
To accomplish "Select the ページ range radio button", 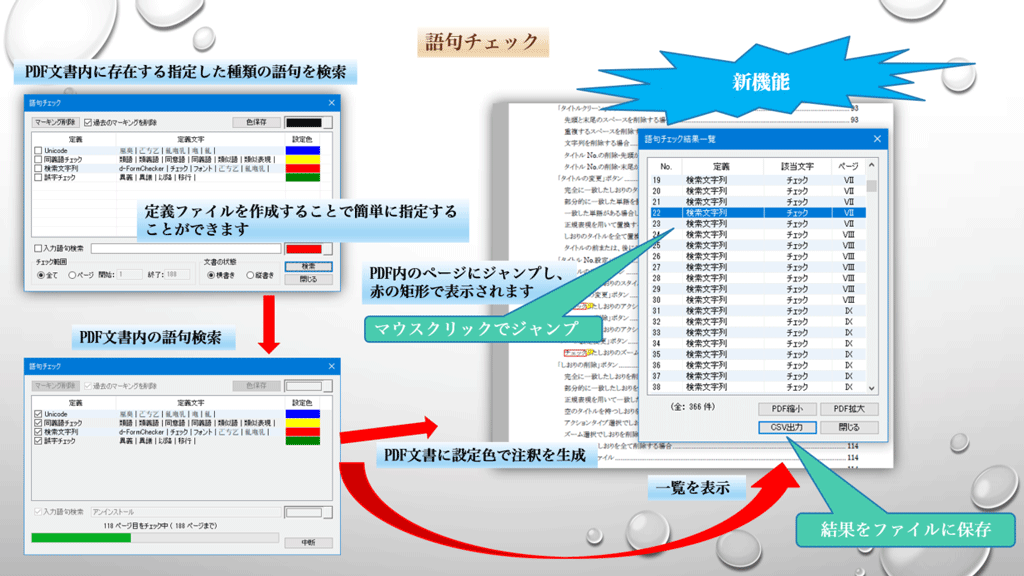I will [x=73, y=274].
